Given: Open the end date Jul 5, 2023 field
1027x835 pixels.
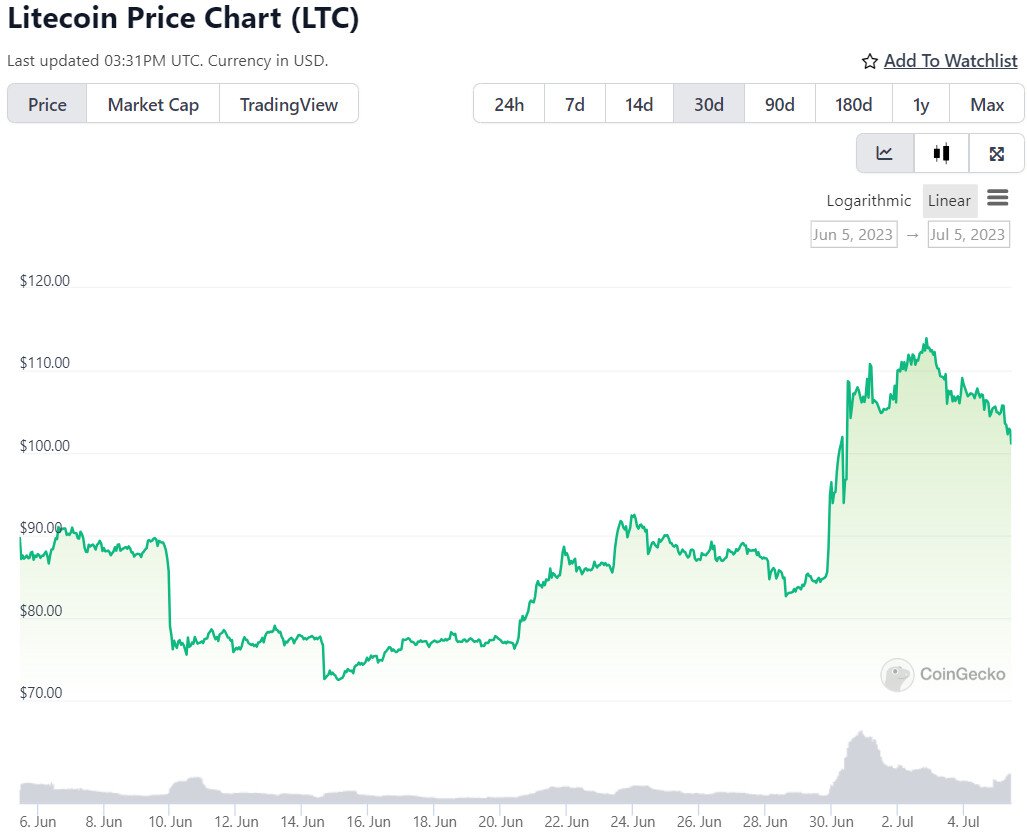Looking at the screenshot, I should pos(967,235).
